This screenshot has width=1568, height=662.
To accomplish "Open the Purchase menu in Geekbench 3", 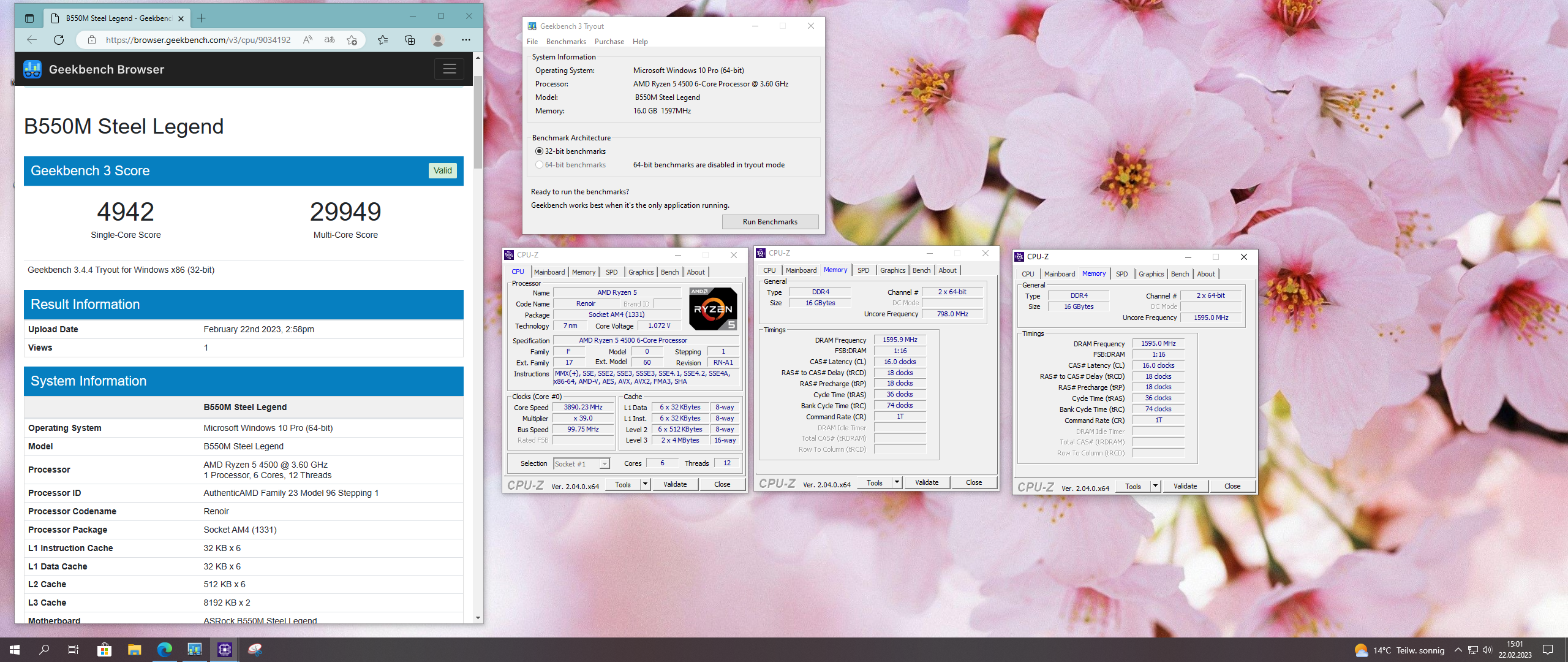I will (609, 42).
